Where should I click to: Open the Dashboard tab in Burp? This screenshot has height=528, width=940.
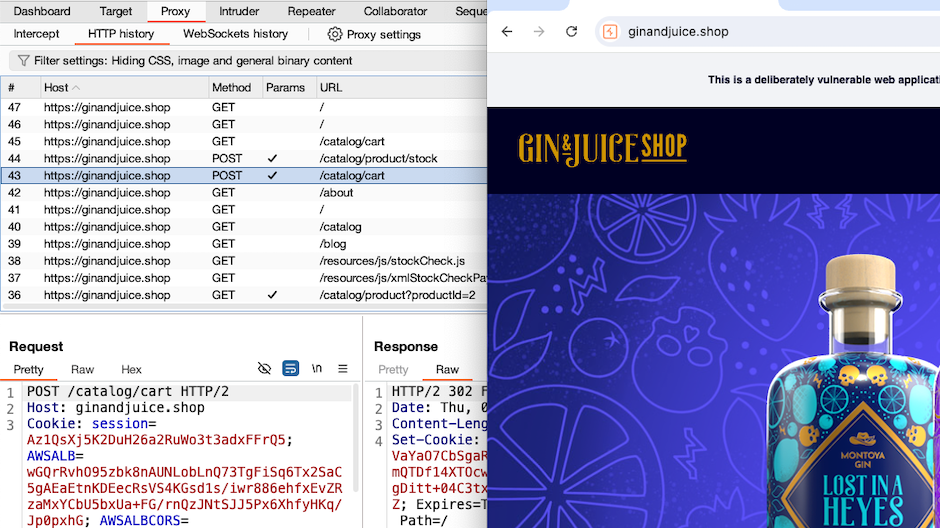point(42,11)
